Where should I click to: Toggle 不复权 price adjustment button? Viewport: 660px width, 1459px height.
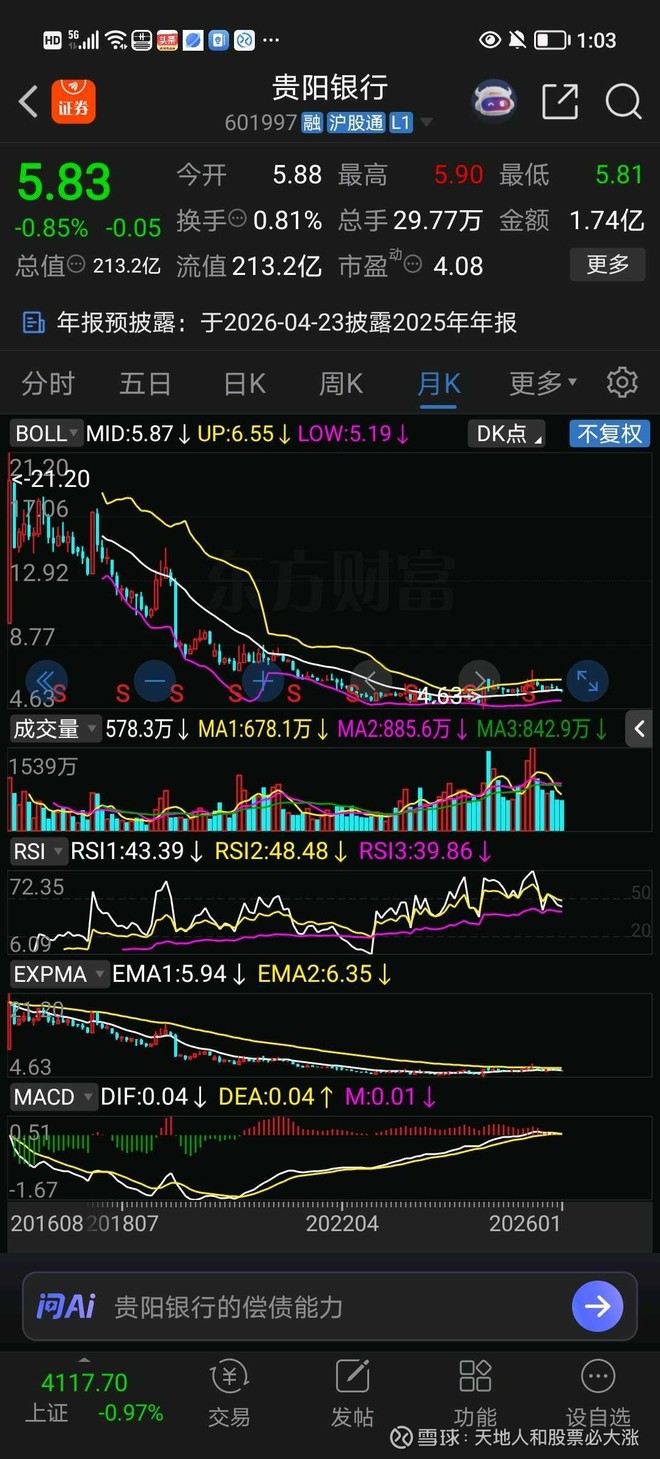610,433
